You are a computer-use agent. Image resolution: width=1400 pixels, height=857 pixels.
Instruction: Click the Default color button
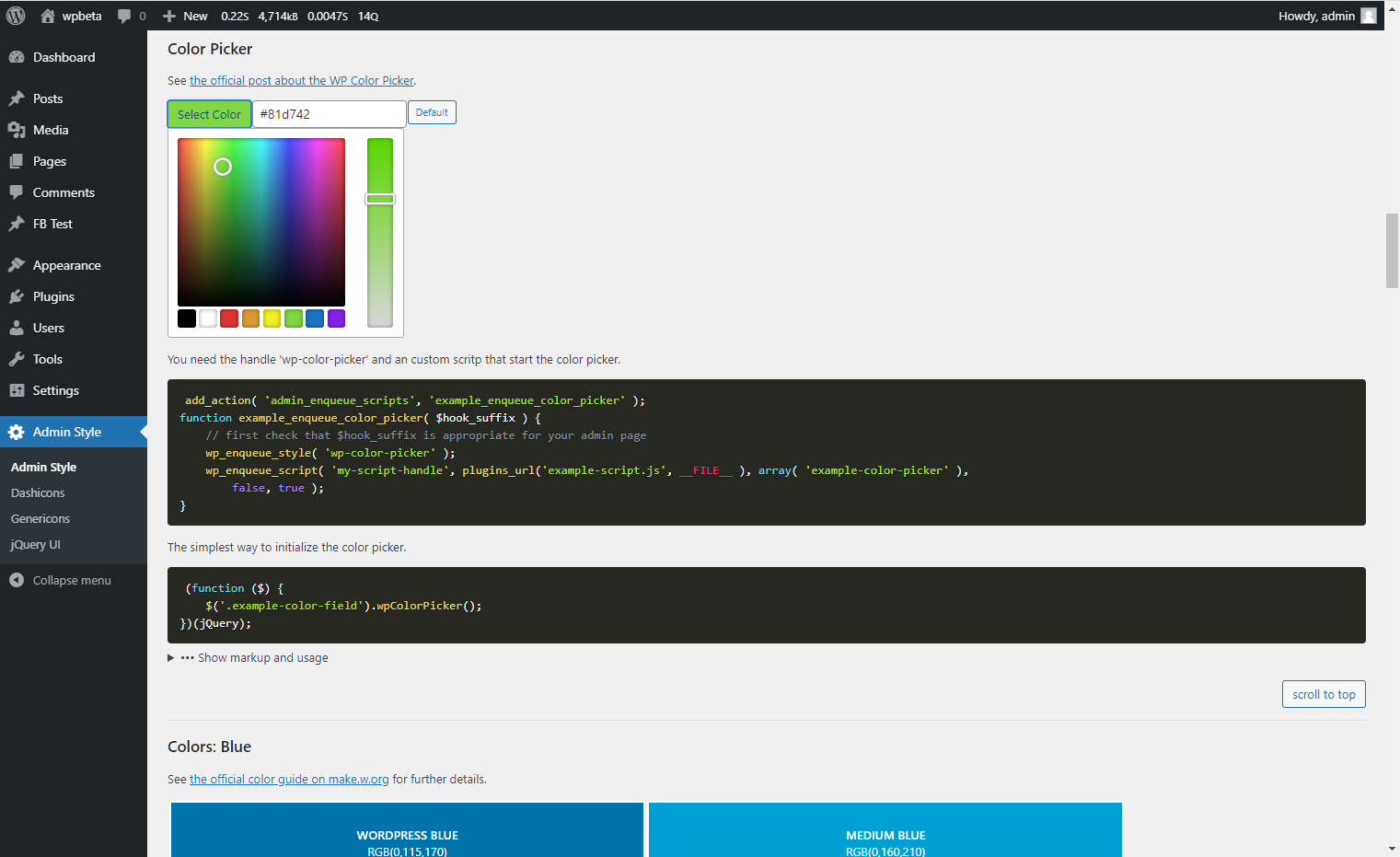[x=432, y=112]
